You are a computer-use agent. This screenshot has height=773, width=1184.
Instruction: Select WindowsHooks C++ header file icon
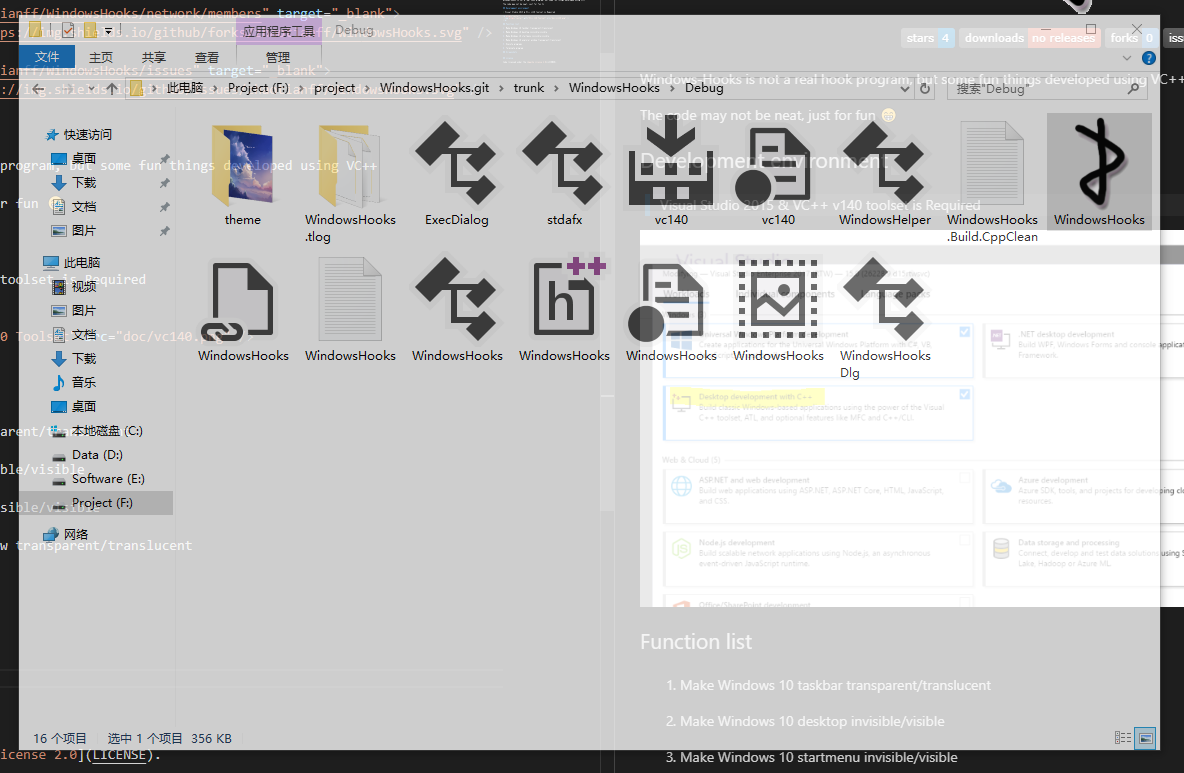tap(564, 310)
